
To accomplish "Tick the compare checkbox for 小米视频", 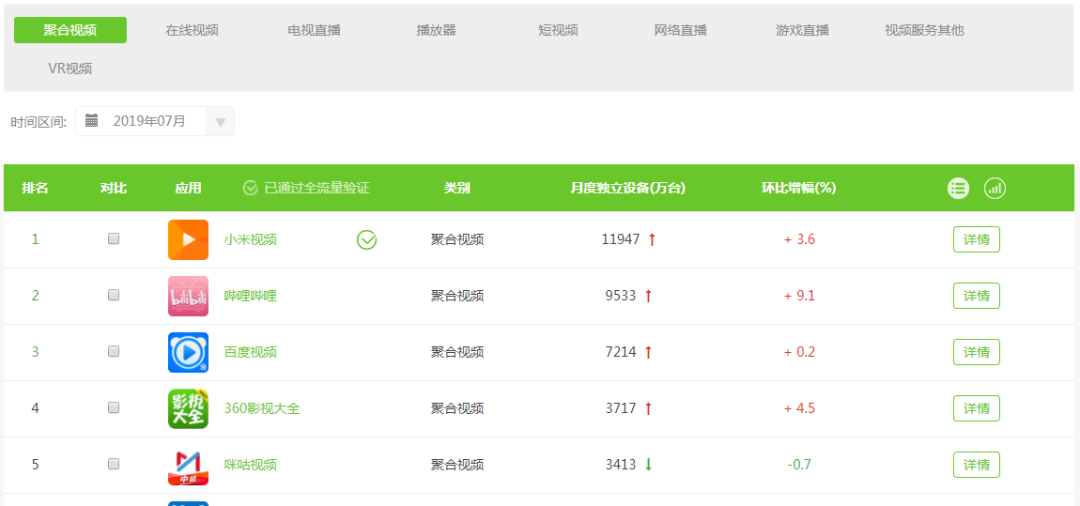I will [x=114, y=238].
